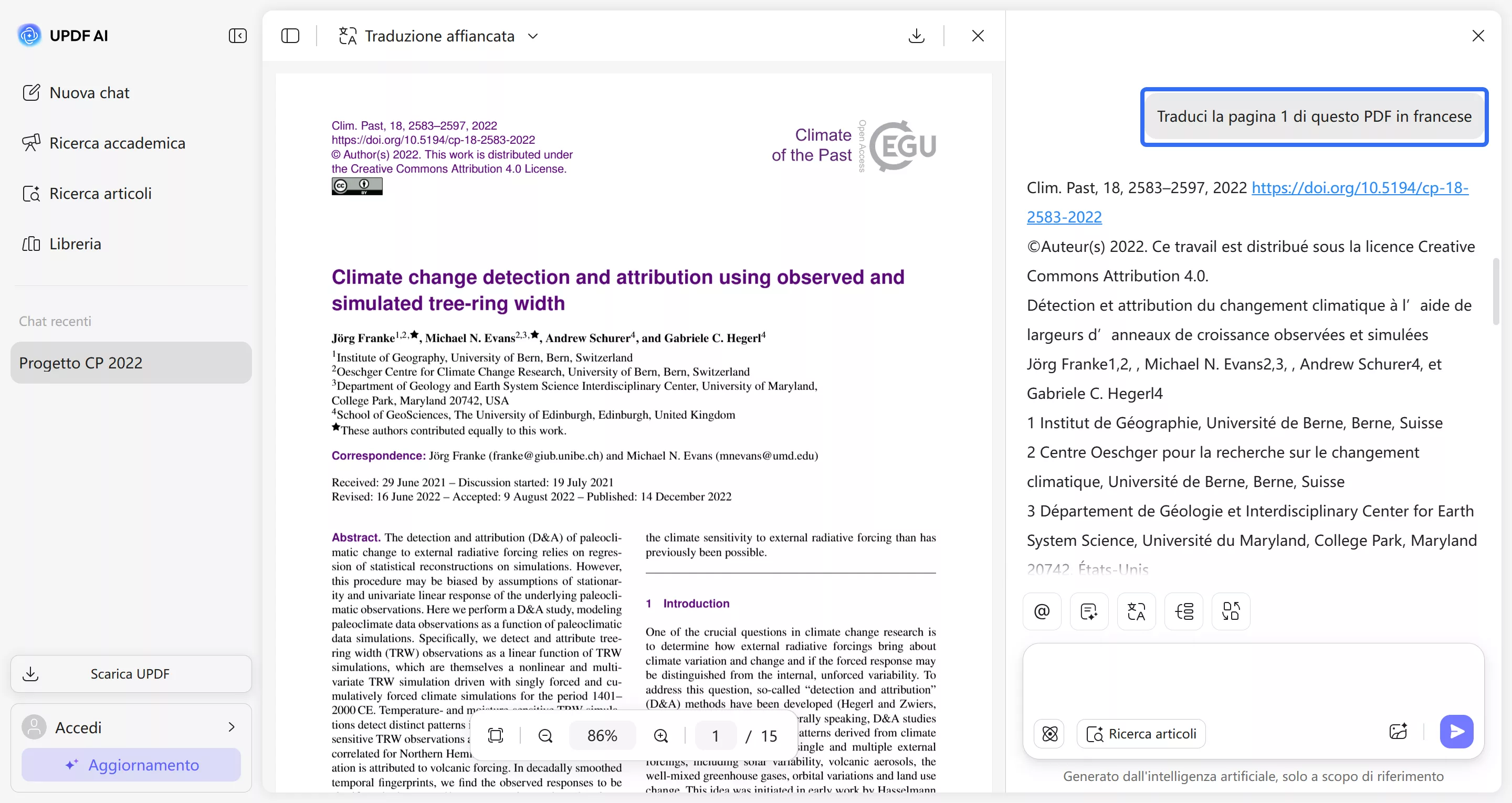Screen dimensions: 1512x803
Task: Click the @ mention icon
Action: click(1042, 611)
